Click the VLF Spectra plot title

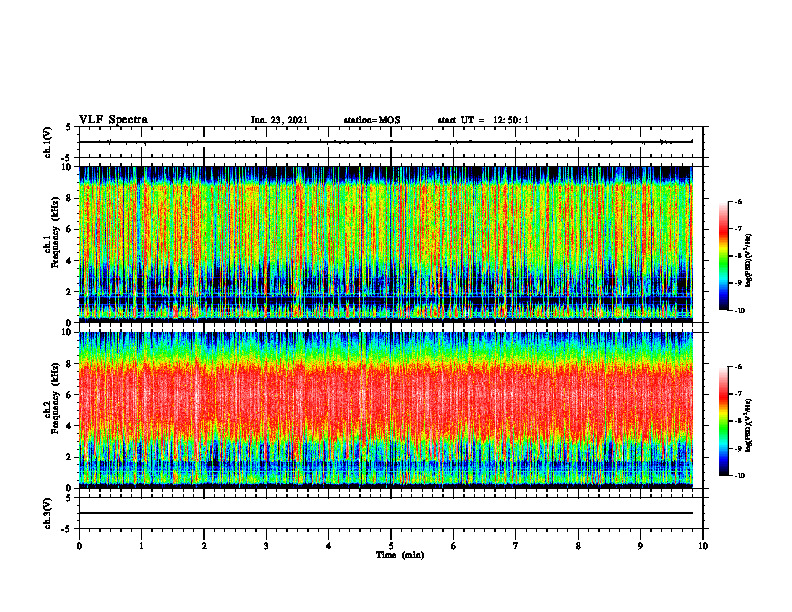click(x=113, y=120)
